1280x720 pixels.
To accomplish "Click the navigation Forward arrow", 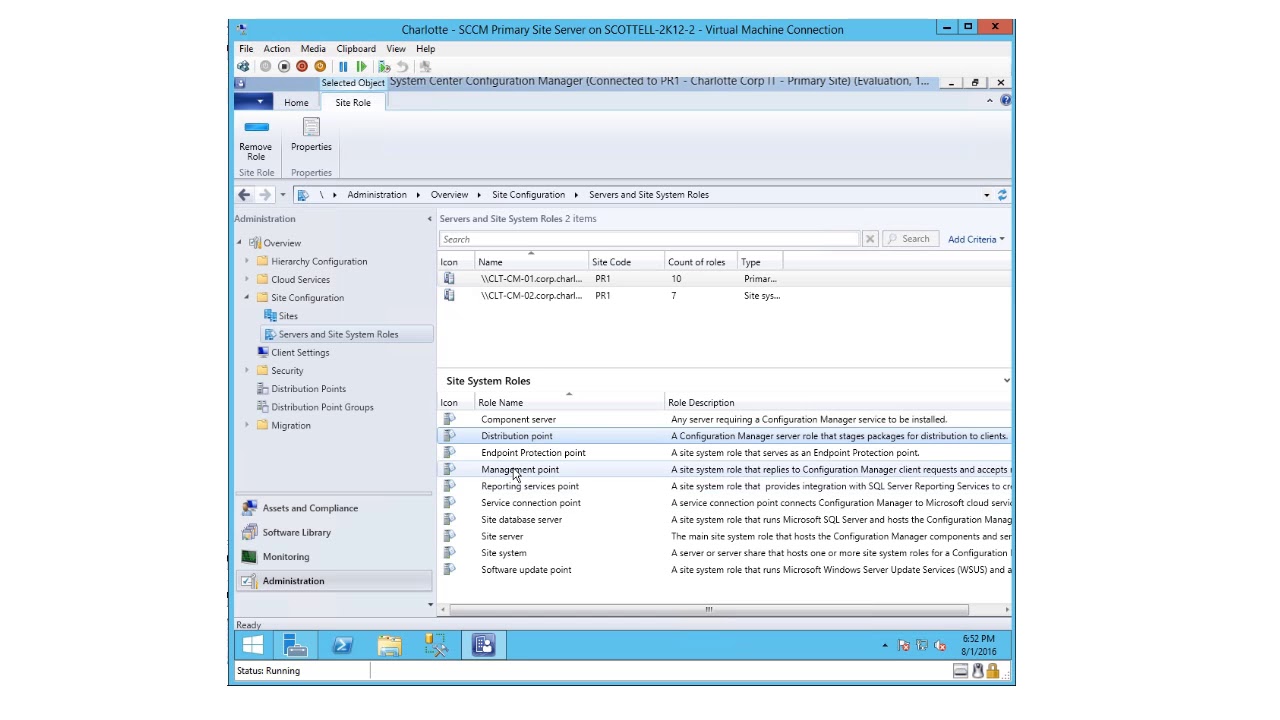I will 265,195.
